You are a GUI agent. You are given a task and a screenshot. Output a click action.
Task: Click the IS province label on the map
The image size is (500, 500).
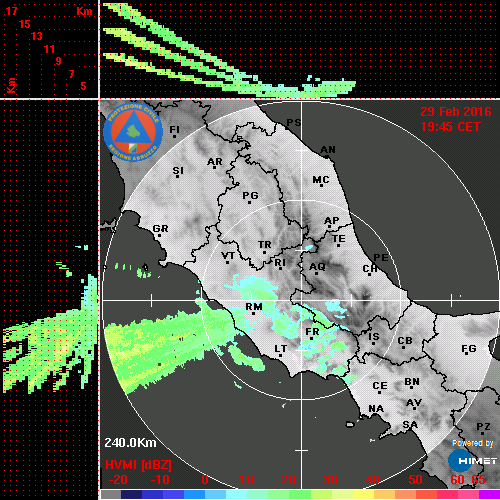point(374,337)
